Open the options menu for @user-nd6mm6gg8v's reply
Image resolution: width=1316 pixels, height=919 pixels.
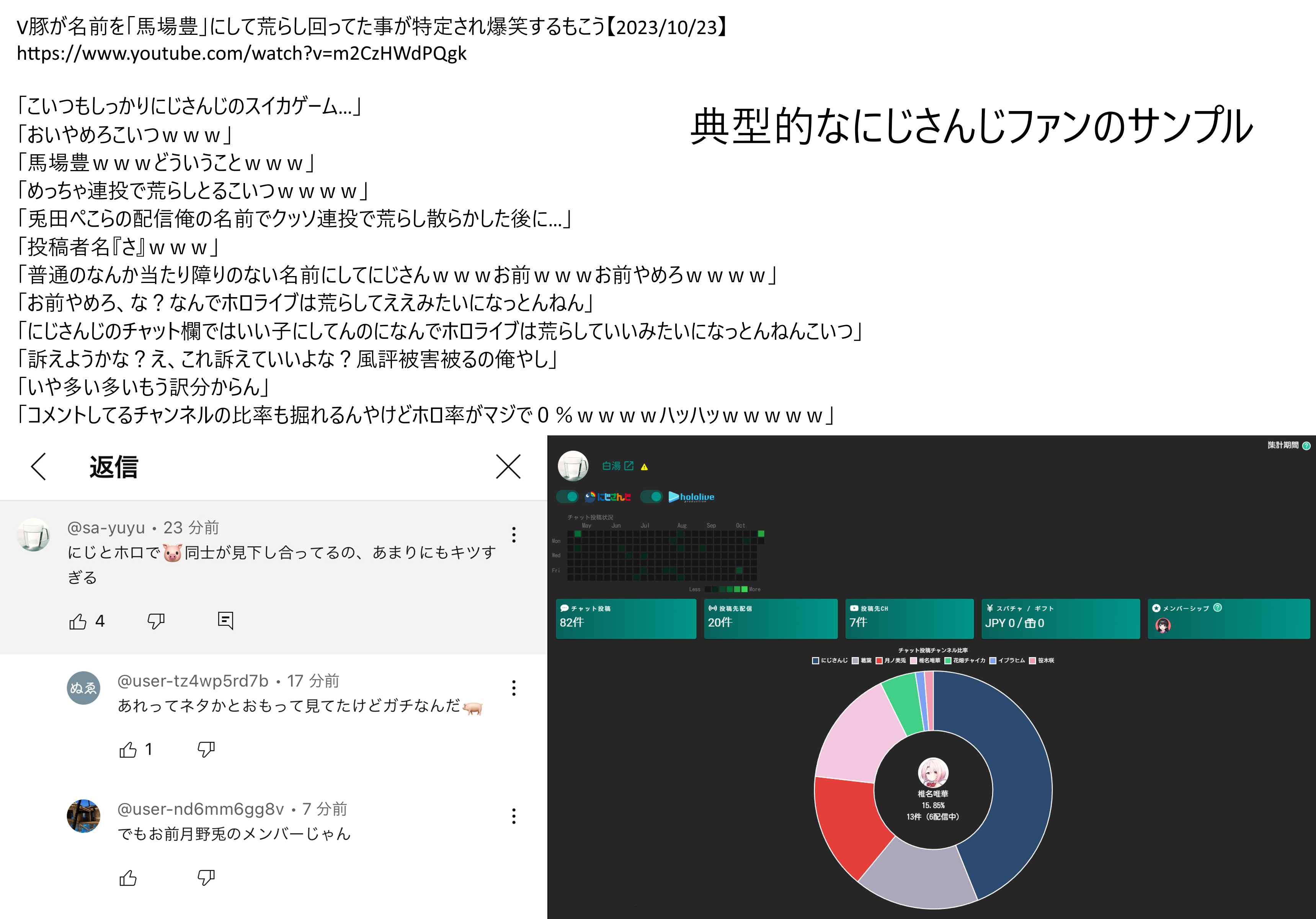pos(514,816)
